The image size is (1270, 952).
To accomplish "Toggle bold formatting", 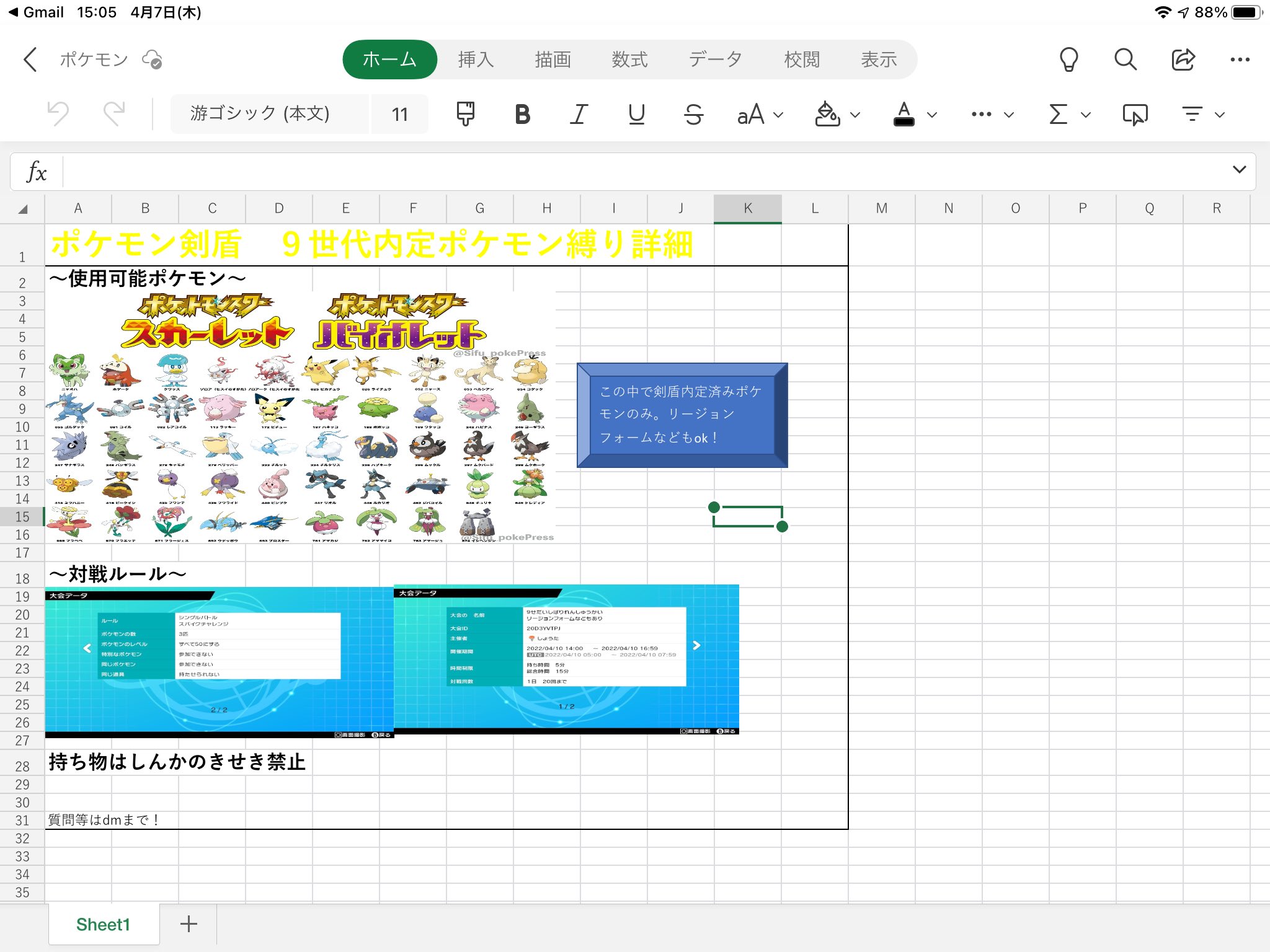I will [x=522, y=114].
